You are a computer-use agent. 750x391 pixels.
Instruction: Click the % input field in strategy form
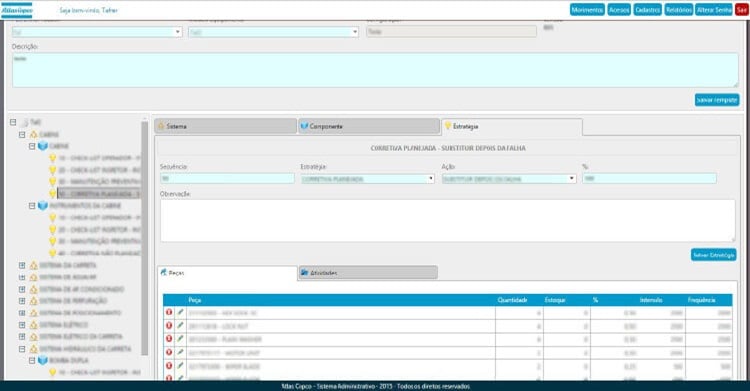pyautogui.click(x=649, y=179)
